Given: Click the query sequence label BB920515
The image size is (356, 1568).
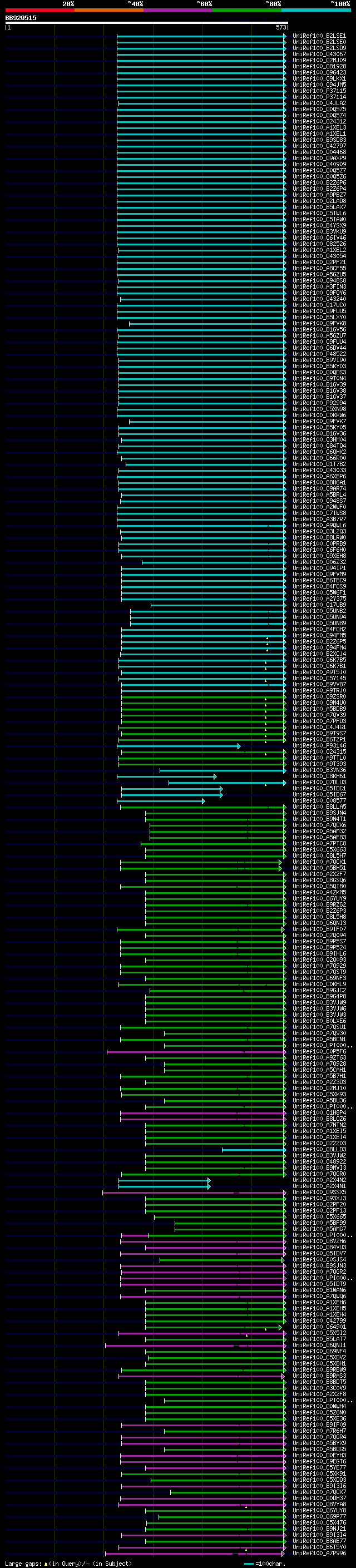Looking at the screenshot, I should [x=21, y=18].
